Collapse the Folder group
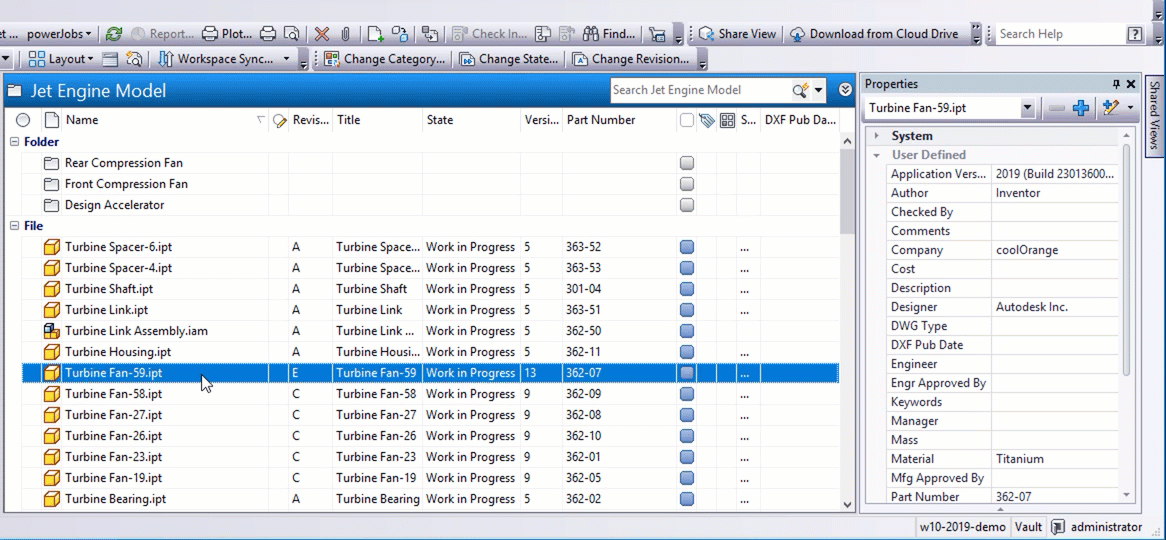 point(14,142)
